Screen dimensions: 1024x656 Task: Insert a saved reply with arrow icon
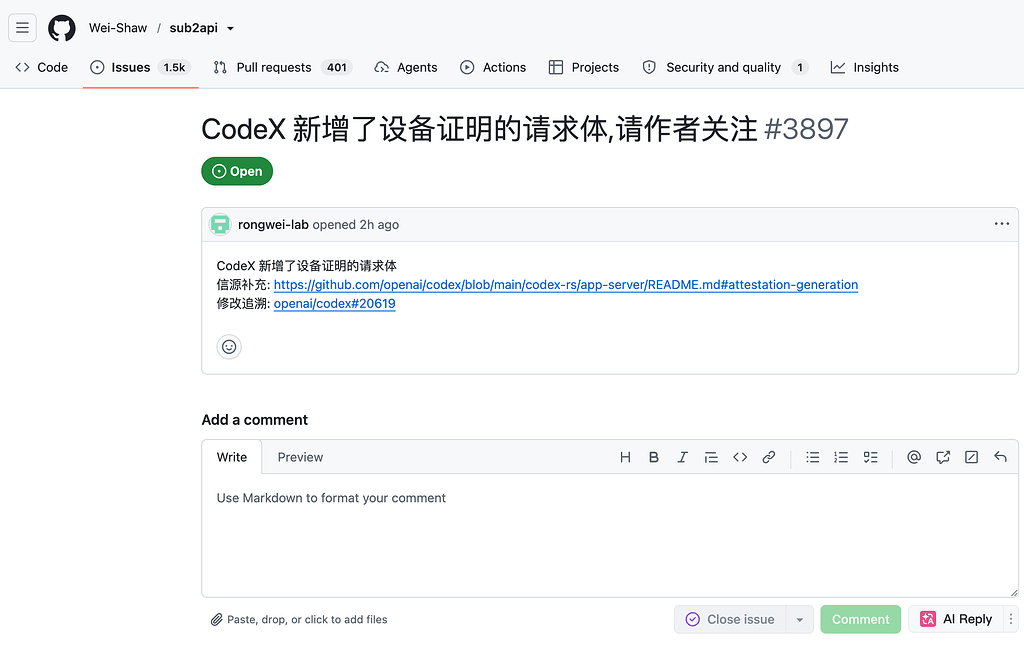(1000, 457)
